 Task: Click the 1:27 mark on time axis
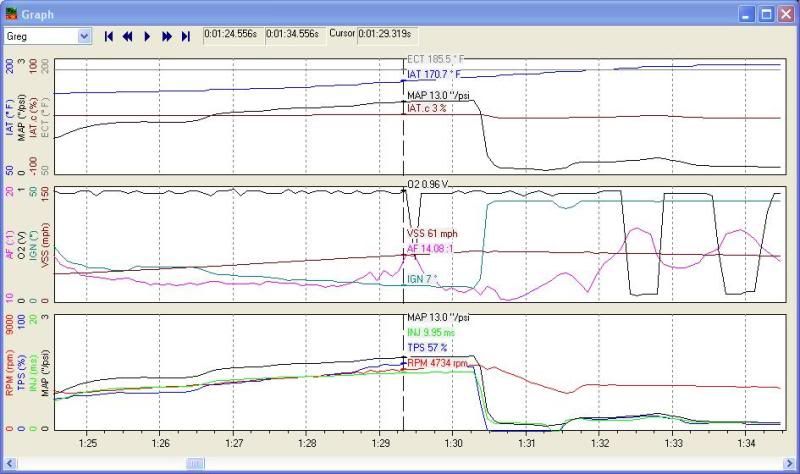pos(234,442)
